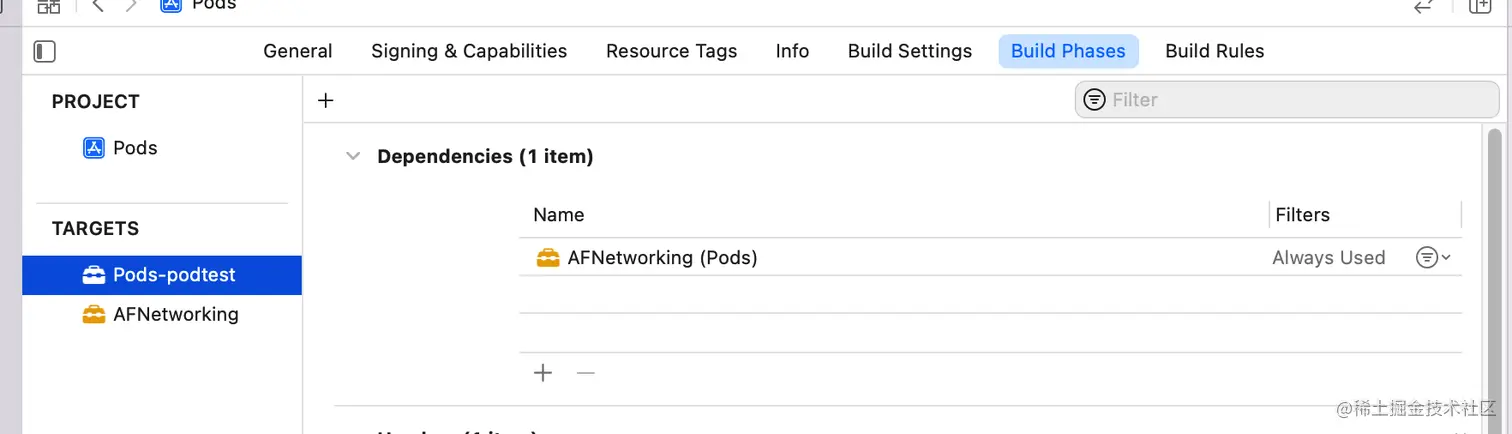Open the Always Used platform filter dropdown
This screenshot has height=434, width=1512.
click(1432, 258)
